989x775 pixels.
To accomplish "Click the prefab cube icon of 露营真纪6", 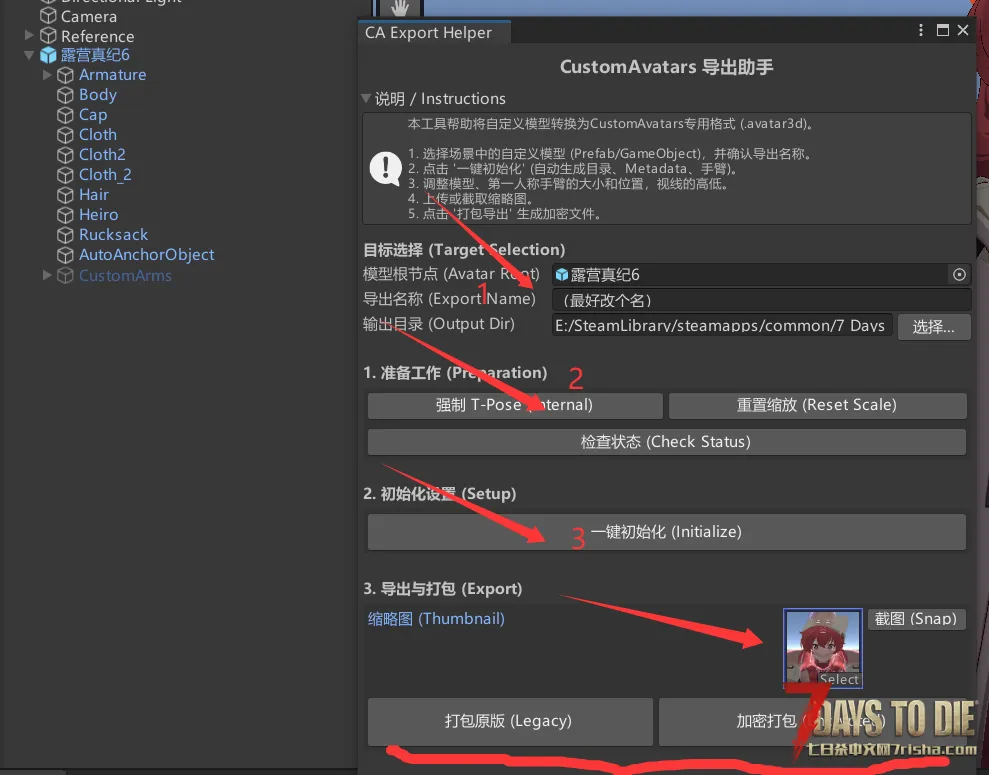I will click(47, 55).
